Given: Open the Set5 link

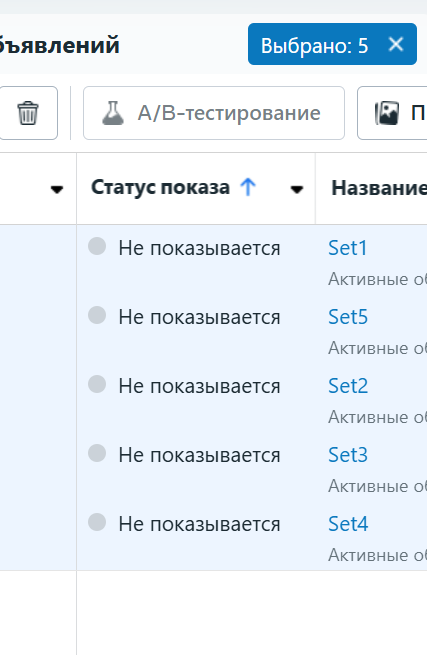Looking at the screenshot, I should (x=348, y=317).
